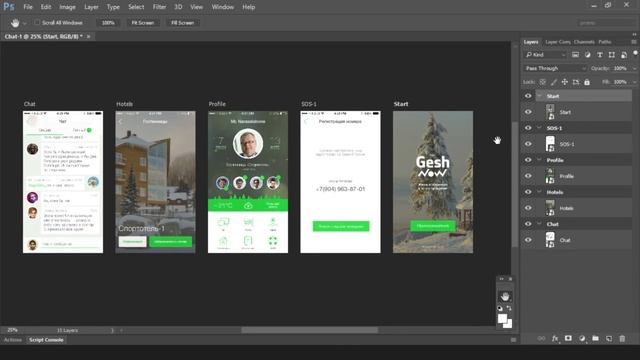Click foreground color swatch in floating toolbar

coord(502,318)
